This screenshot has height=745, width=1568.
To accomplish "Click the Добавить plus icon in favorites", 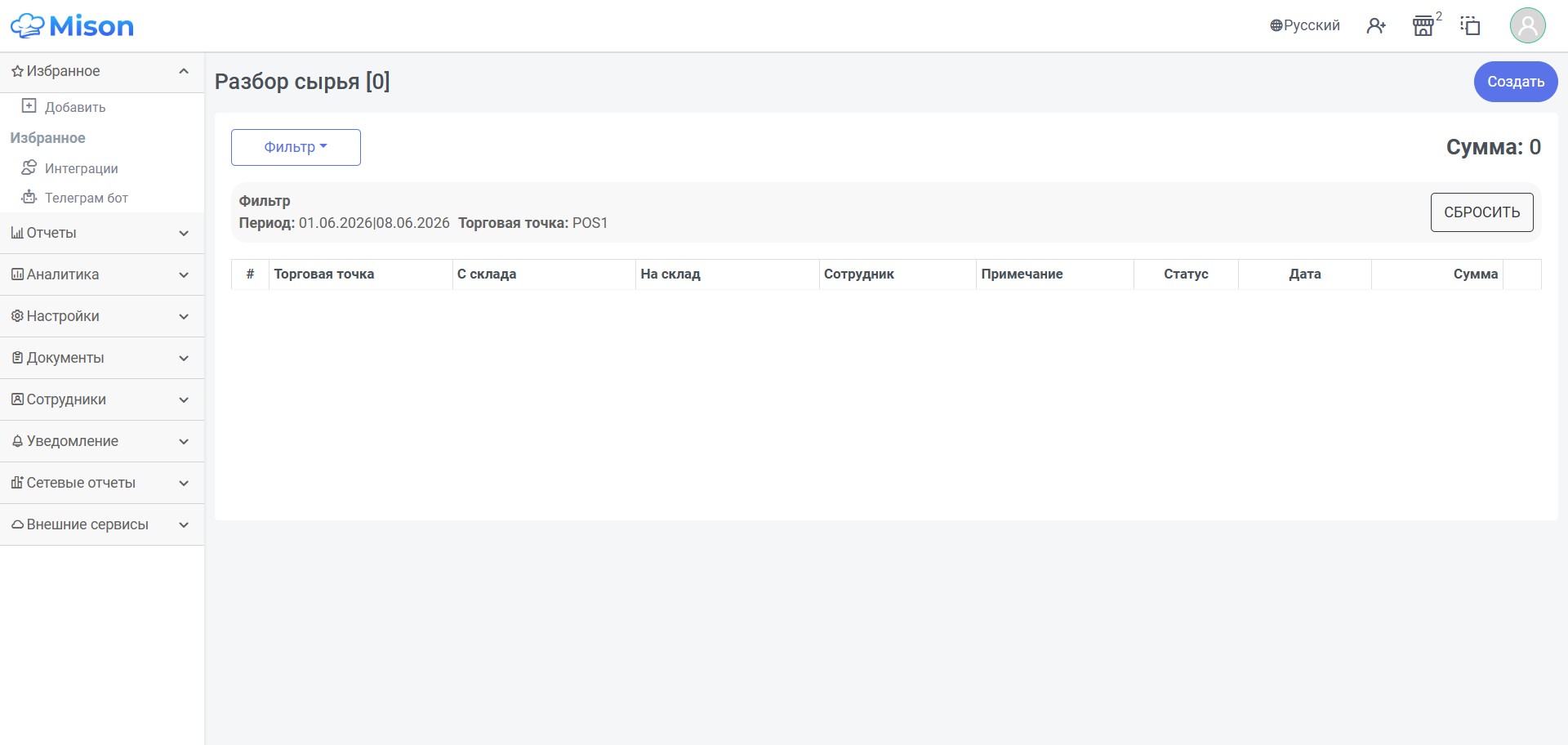I will (x=29, y=106).
